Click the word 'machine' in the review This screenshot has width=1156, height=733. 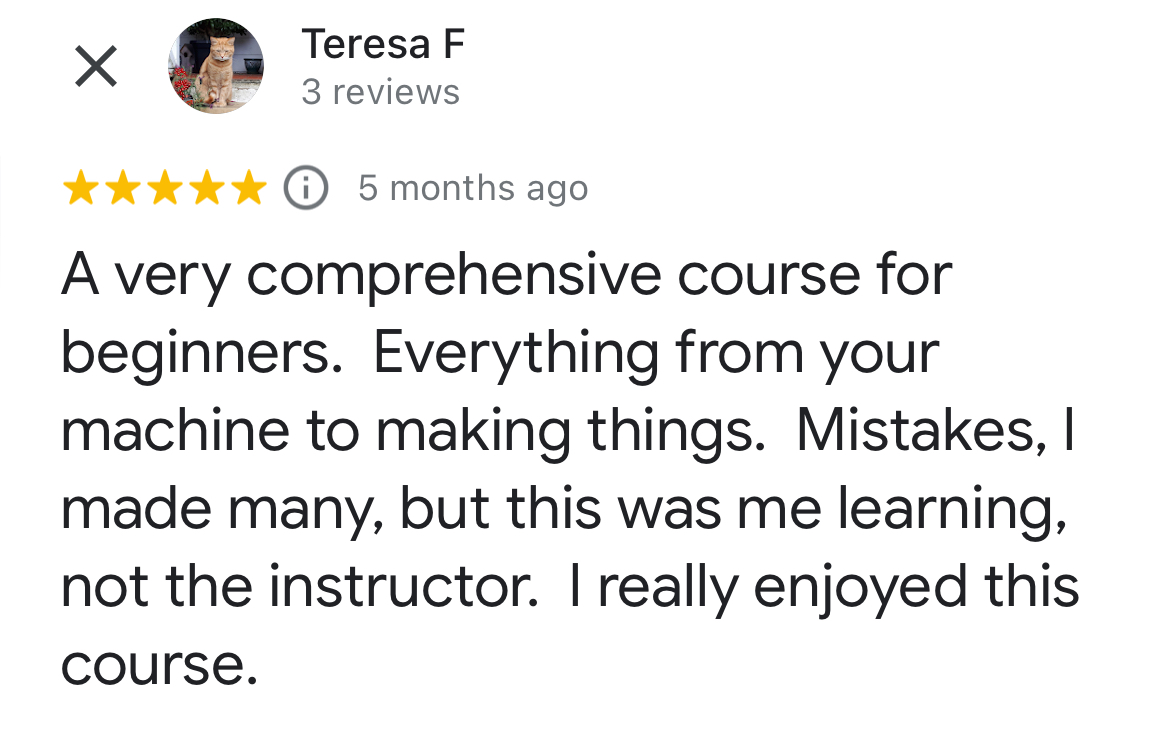click(x=175, y=431)
